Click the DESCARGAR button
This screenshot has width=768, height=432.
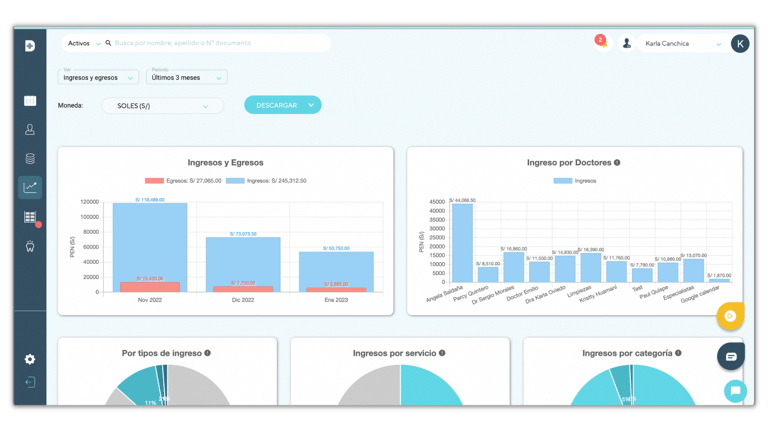[x=283, y=105]
